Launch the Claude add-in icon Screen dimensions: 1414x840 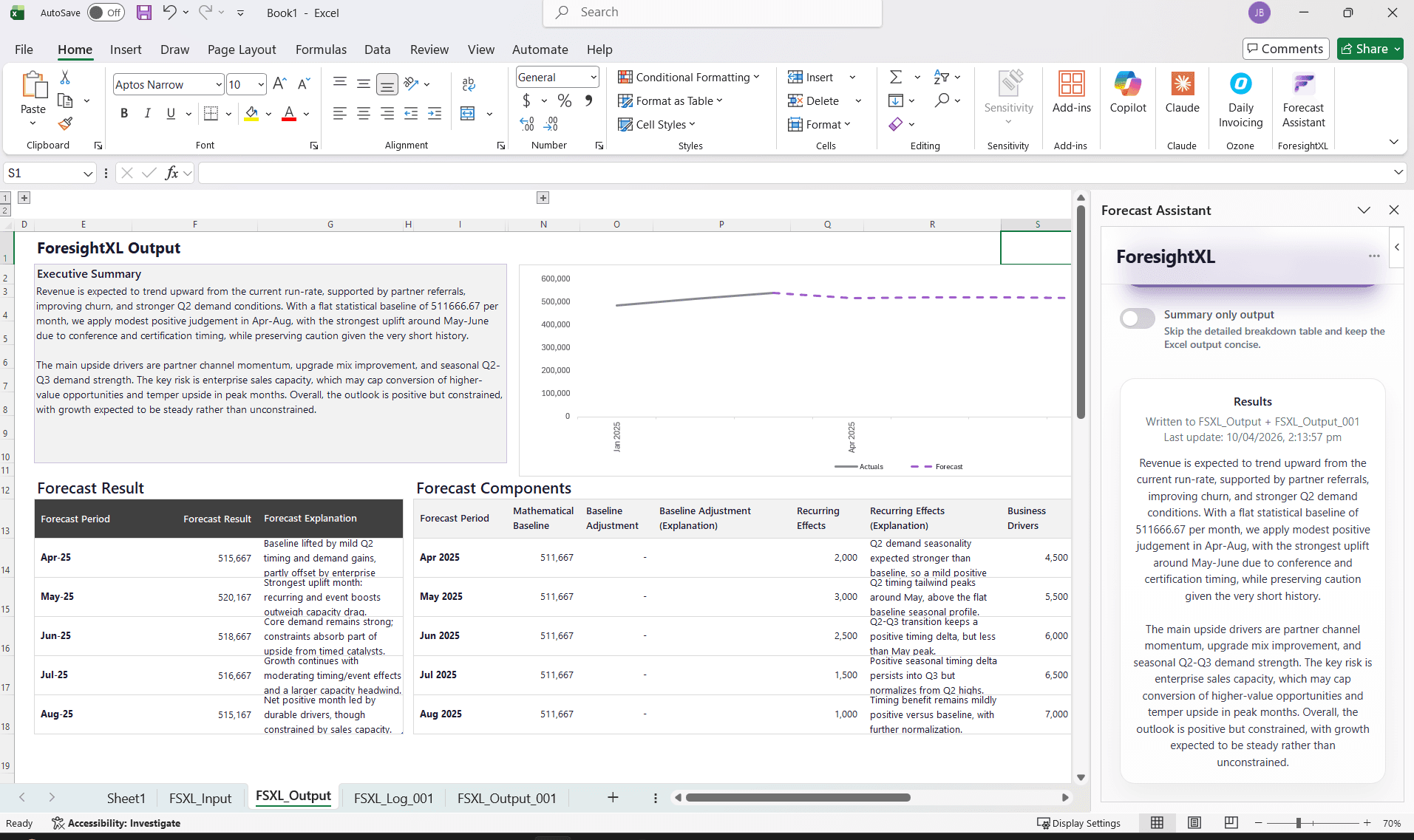click(x=1182, y=93)
